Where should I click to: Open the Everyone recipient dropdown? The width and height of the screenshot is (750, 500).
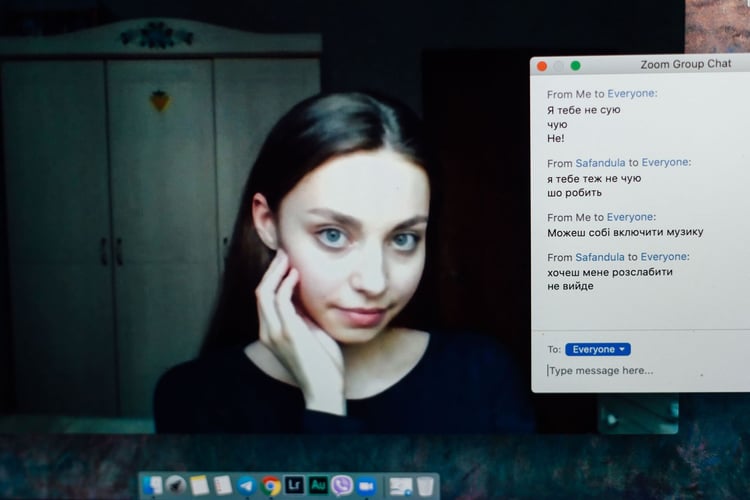click(598, 349)
